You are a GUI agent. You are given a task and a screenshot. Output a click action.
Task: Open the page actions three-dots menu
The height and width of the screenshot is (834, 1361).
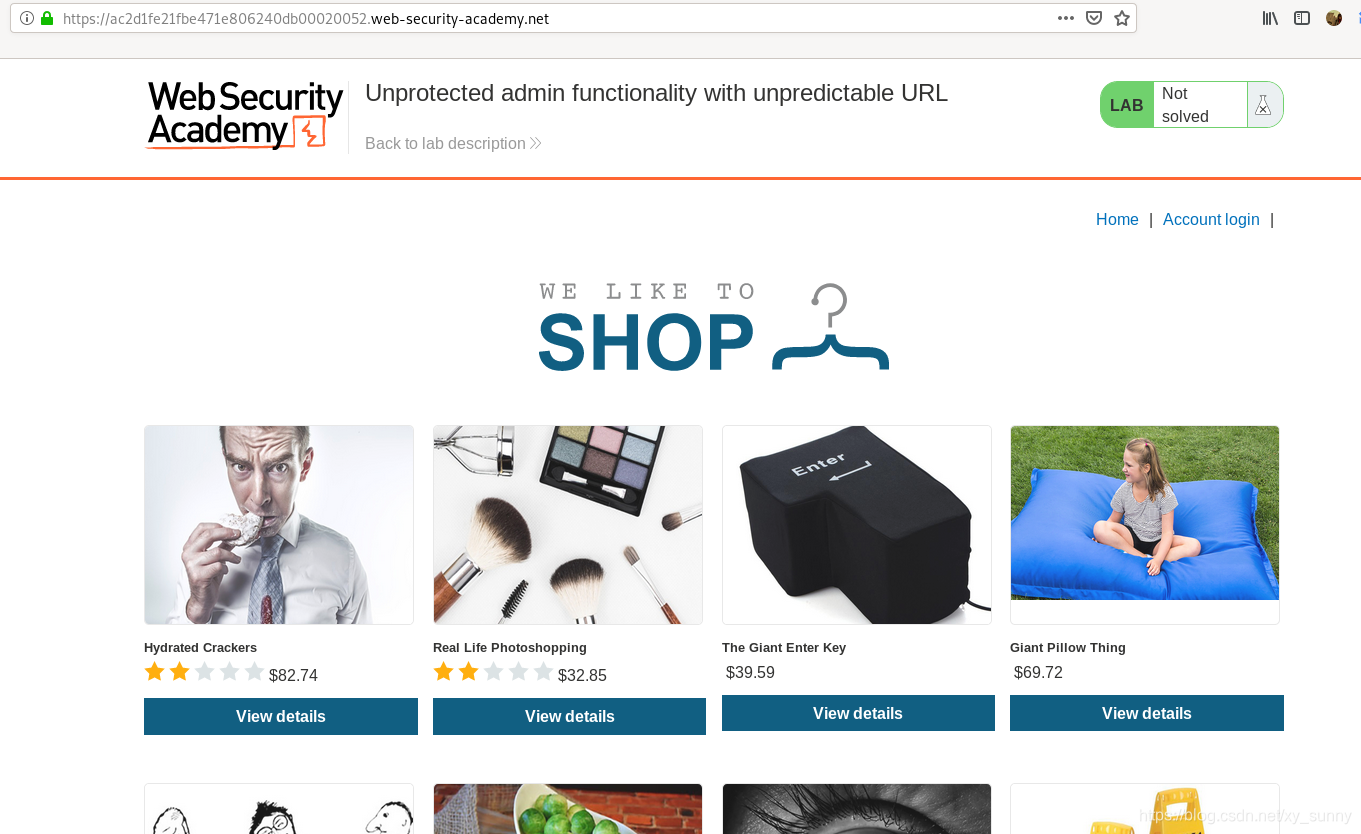pos(1066,18)
